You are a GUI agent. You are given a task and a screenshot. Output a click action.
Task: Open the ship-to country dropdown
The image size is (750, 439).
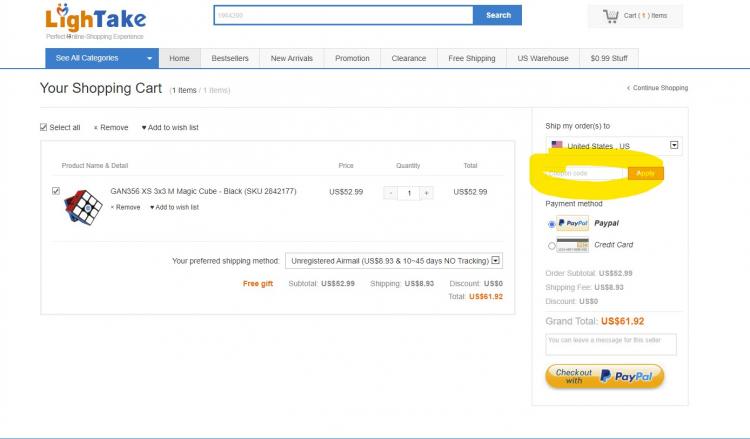614,146
